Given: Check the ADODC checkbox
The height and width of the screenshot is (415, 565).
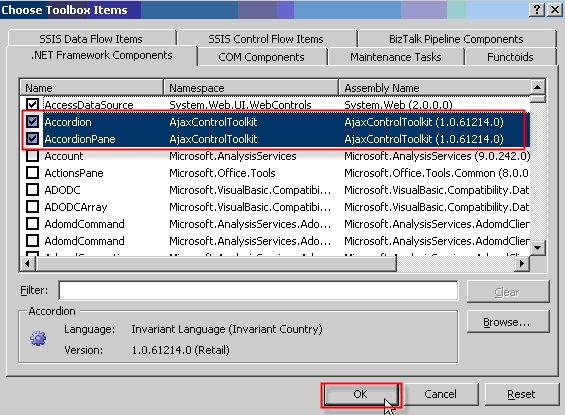Looking at the screenshot, I should click(32, 189).
